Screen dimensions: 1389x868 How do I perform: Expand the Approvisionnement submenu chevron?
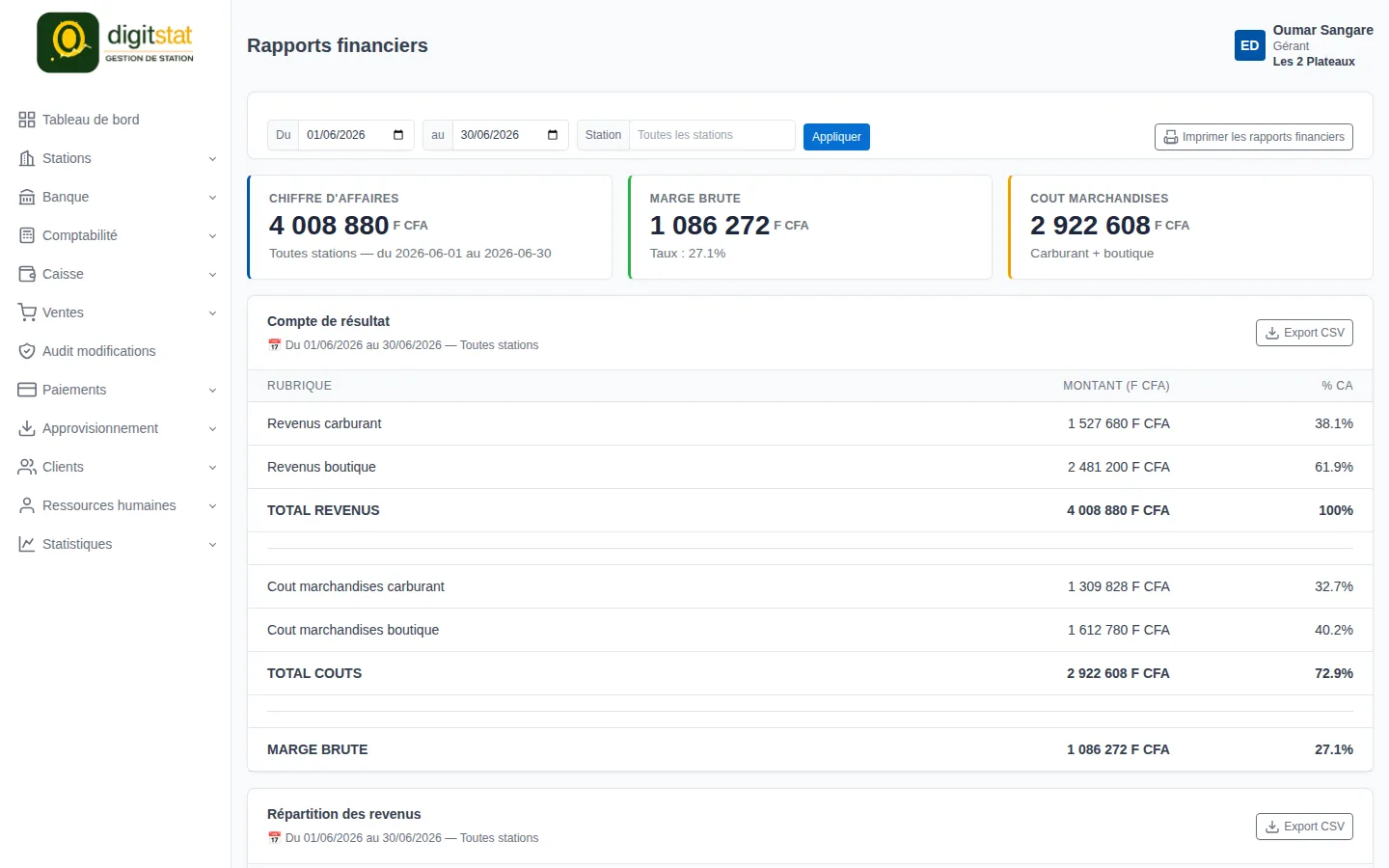[x=212, y=429]
